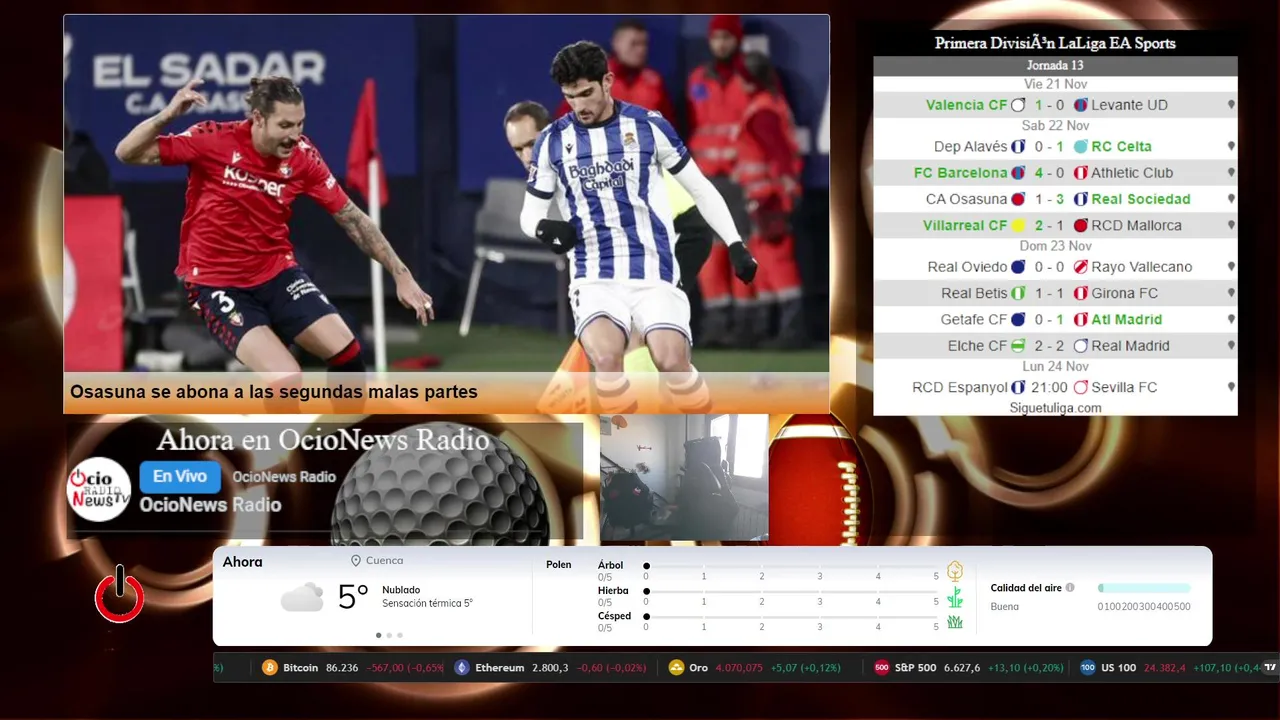
Task: Click the Hierba pollen level slider
Action: pos(791,591)
